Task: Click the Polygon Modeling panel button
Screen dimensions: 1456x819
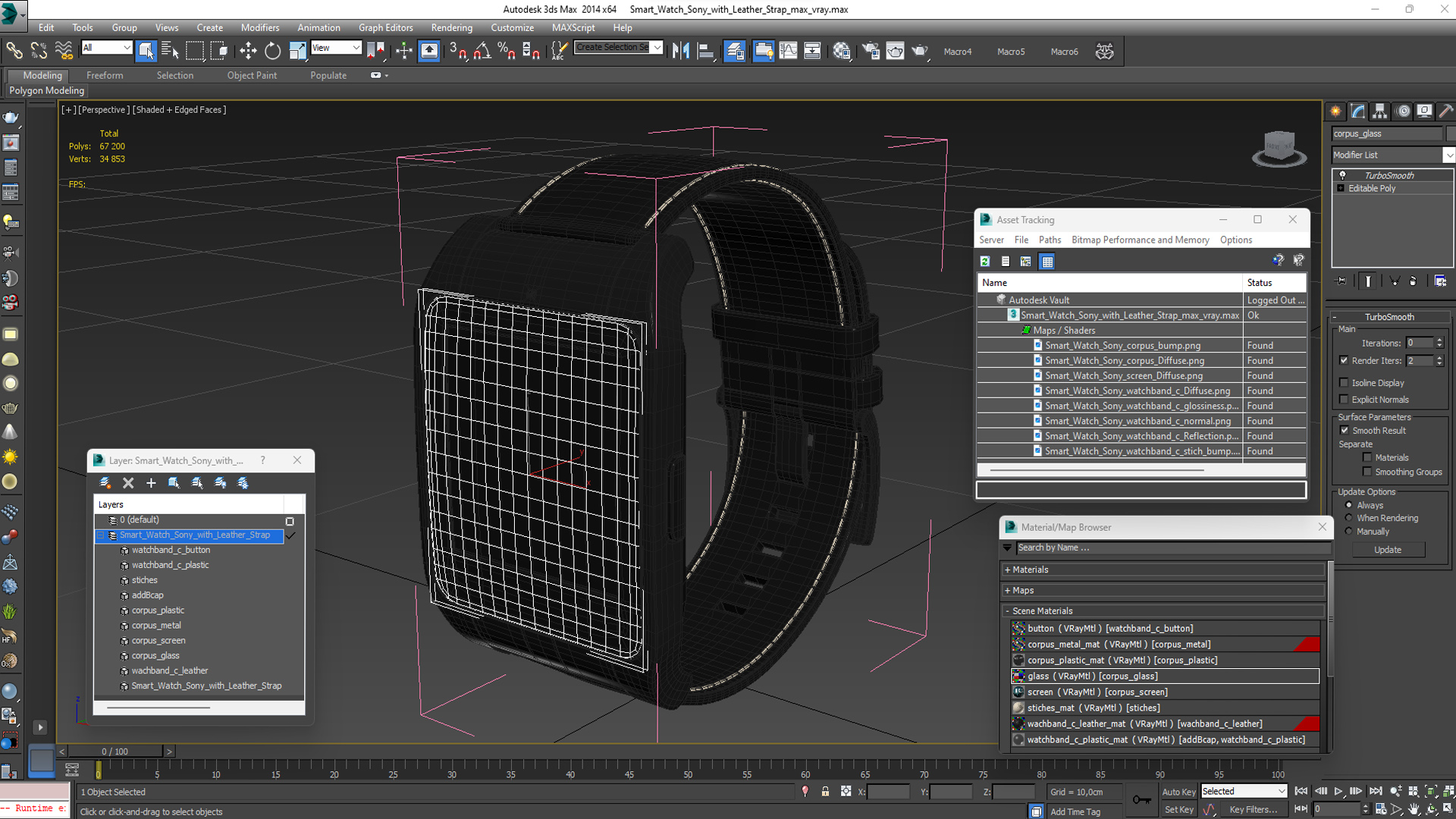Action: [x=47, y=90]
